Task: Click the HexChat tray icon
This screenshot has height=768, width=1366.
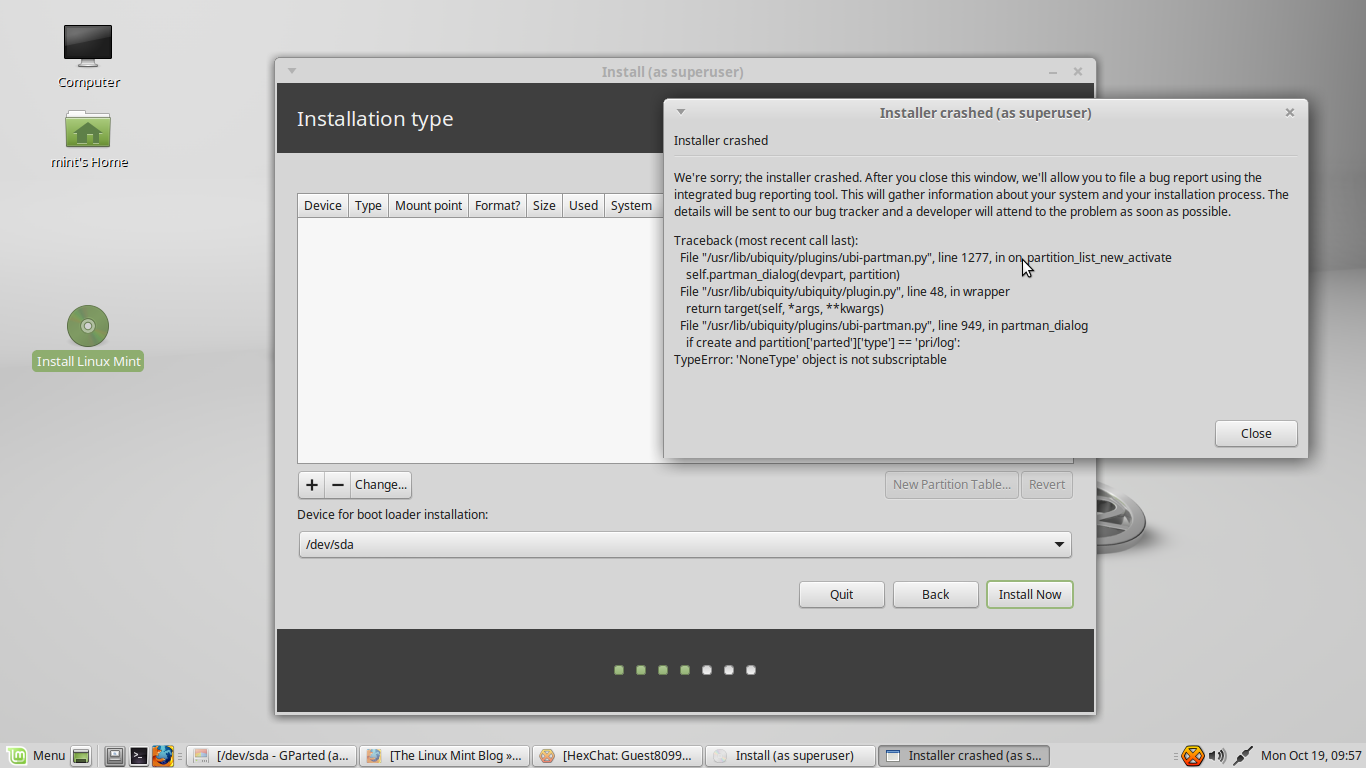Action: (1192, 756)
